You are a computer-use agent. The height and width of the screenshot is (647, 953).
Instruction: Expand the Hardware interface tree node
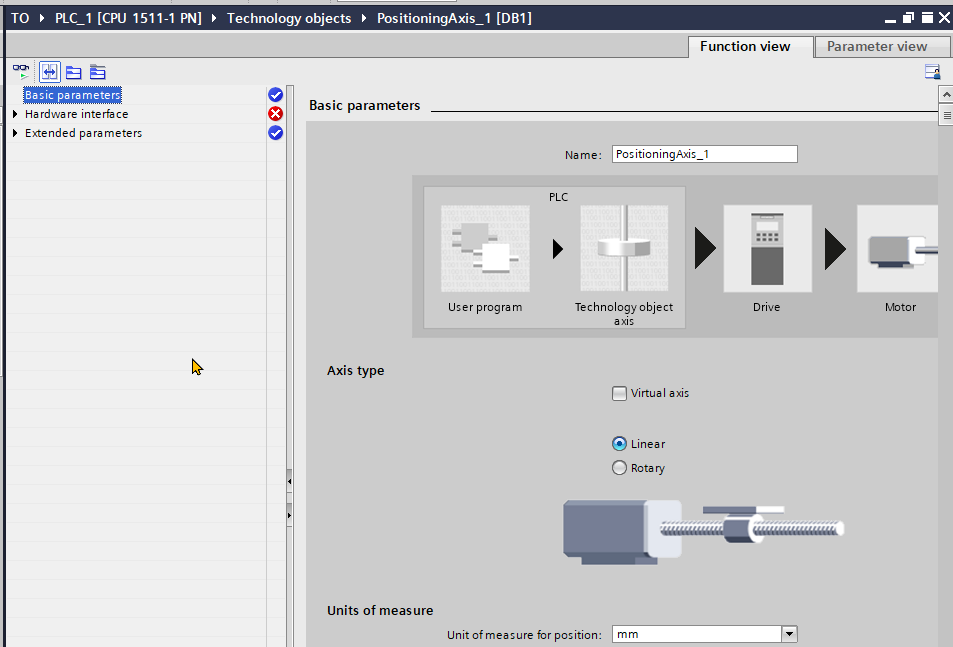[15, 114]
